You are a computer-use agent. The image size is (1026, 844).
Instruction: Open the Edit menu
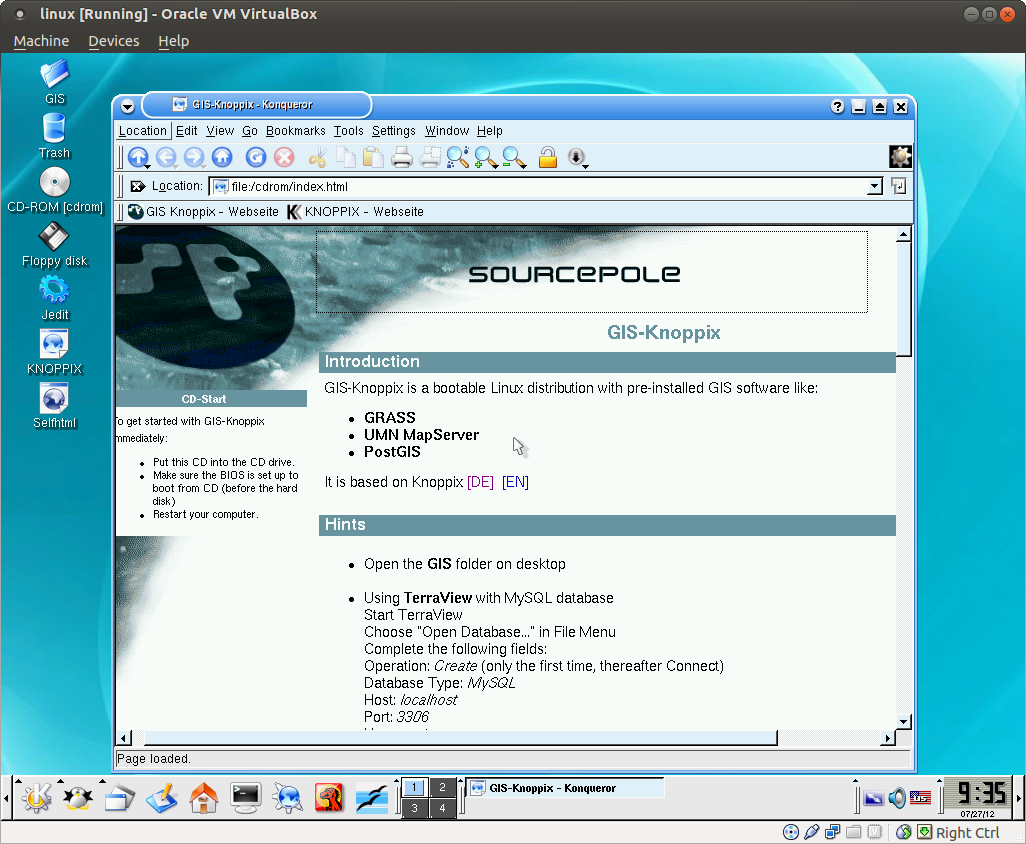point(186,131)
